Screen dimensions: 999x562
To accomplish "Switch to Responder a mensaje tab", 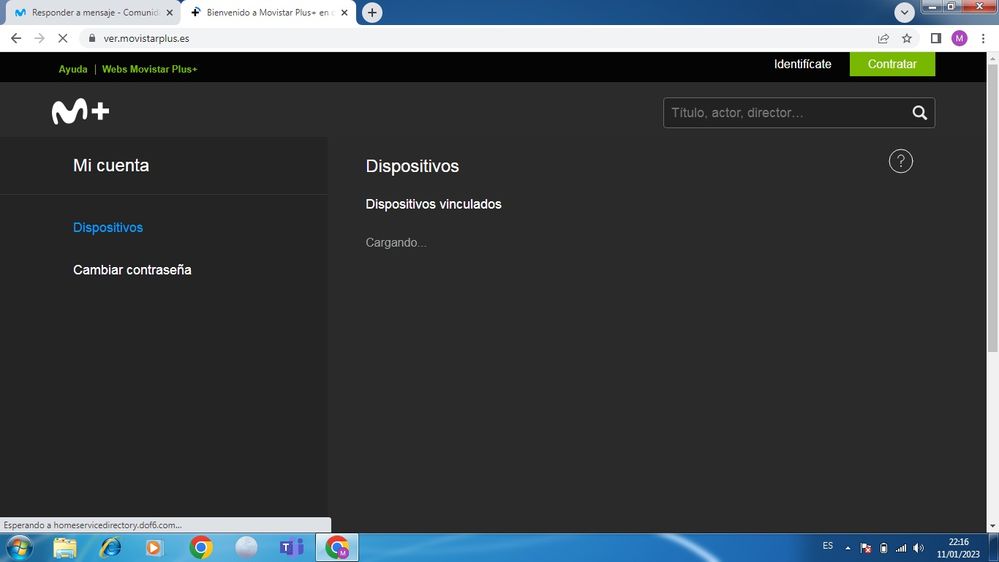I will click(88, 13).
